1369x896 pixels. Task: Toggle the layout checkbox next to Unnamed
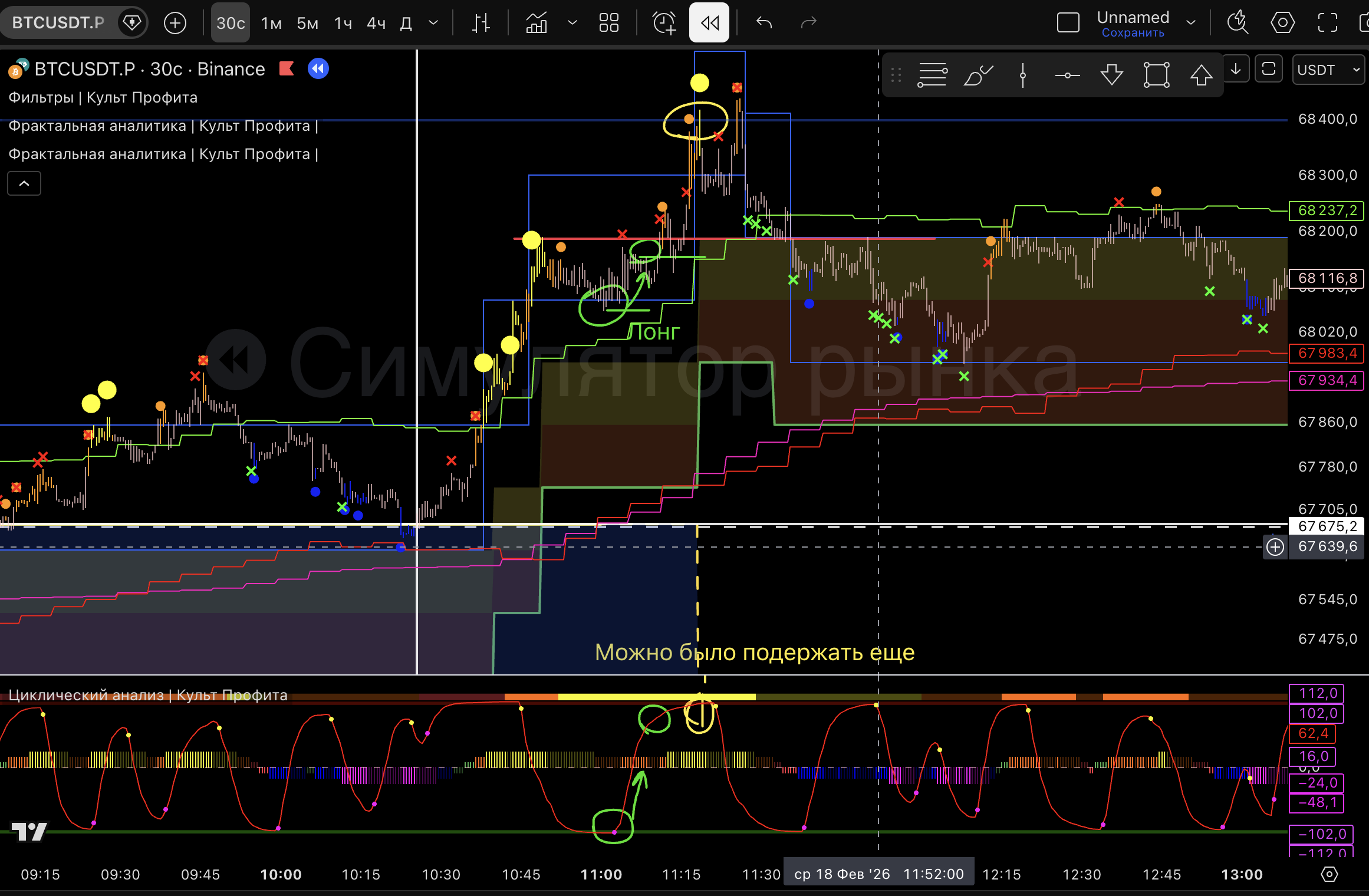1068,23
